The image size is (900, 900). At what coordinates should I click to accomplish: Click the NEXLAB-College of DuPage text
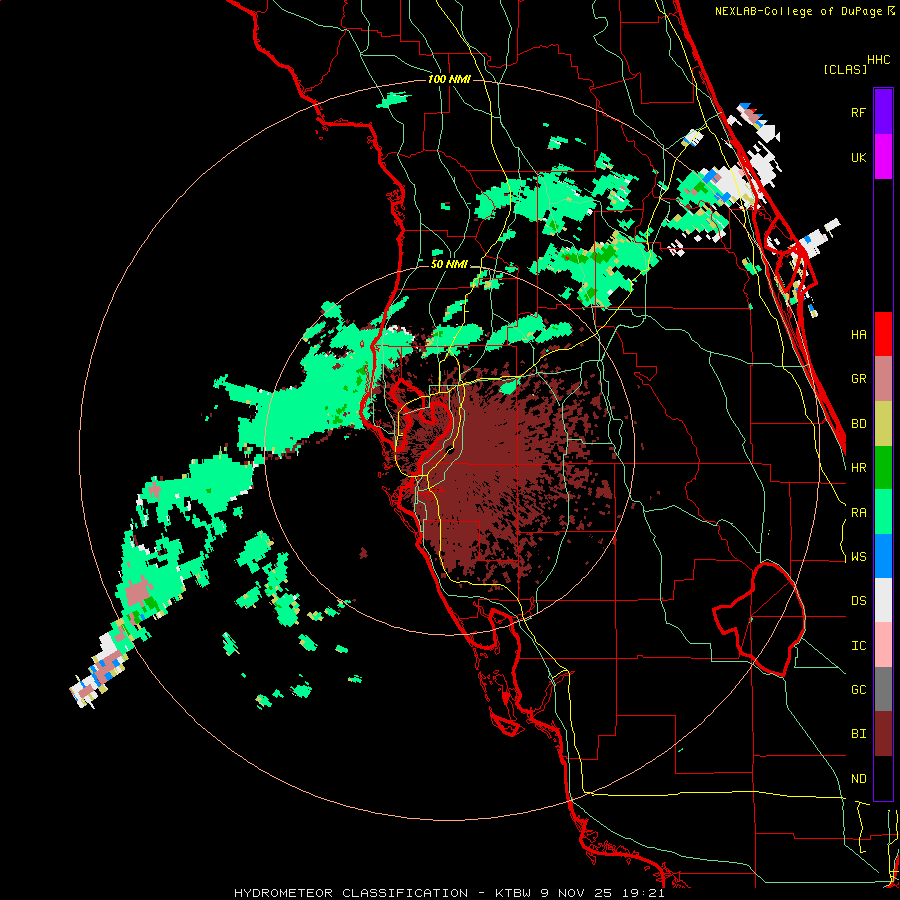(798, 11)
